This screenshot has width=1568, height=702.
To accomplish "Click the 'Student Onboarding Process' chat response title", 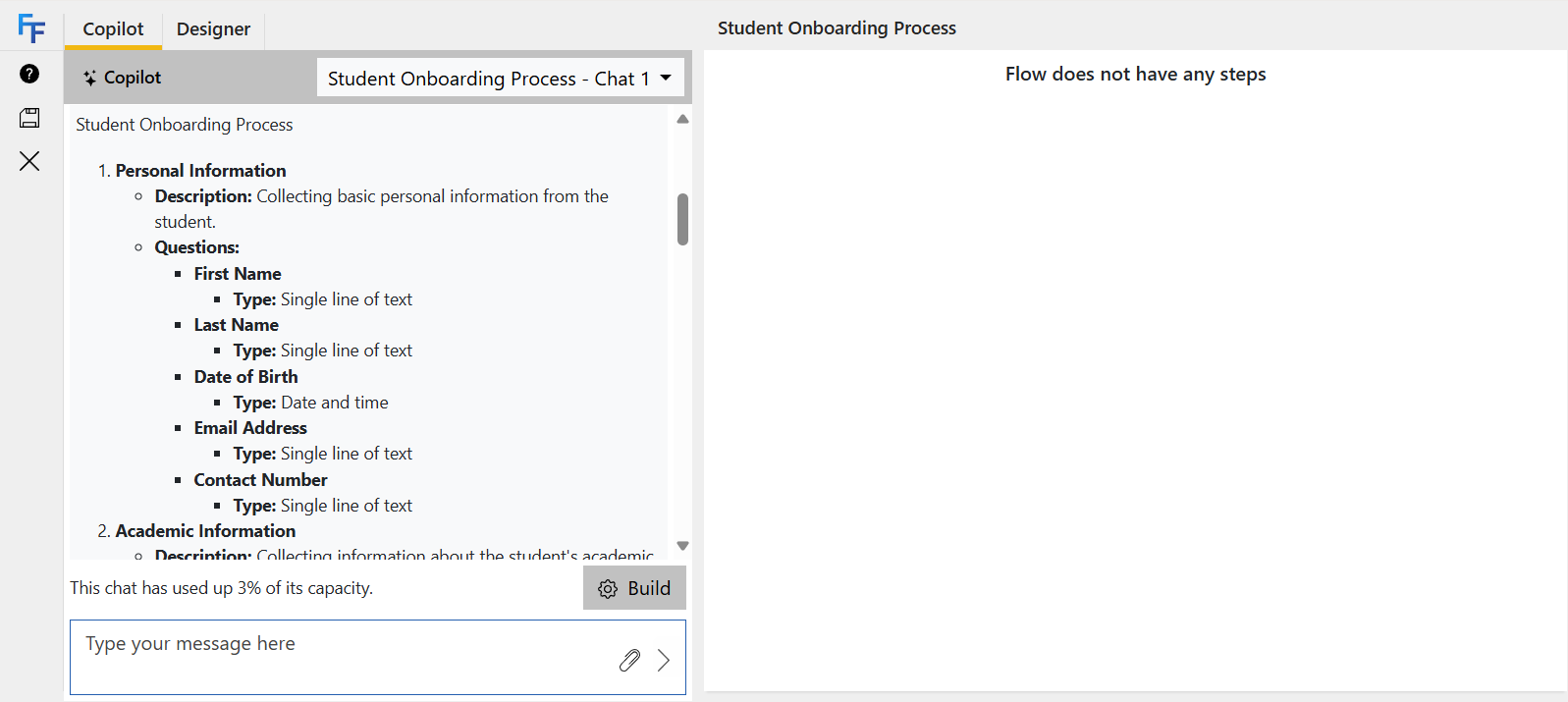I will click(185, 125).
